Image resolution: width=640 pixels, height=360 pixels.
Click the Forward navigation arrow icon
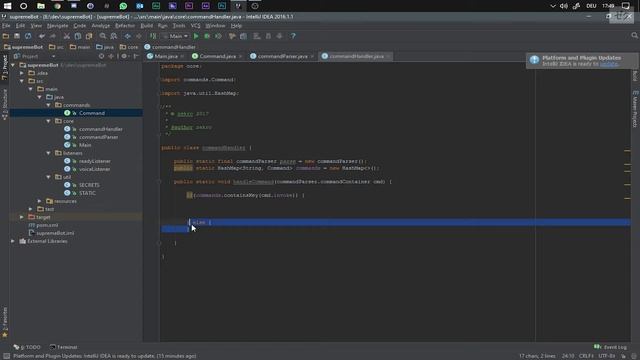tap(139, 36)
